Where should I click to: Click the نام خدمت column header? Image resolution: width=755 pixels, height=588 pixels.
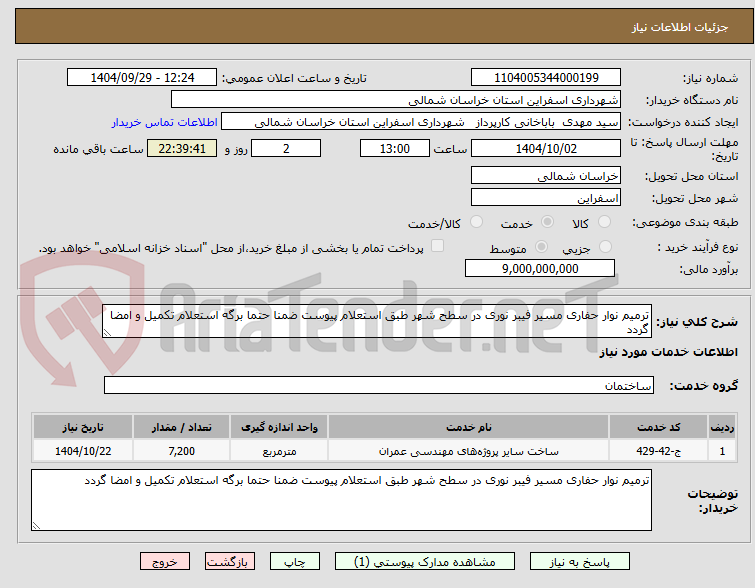[x=469, y=427]
